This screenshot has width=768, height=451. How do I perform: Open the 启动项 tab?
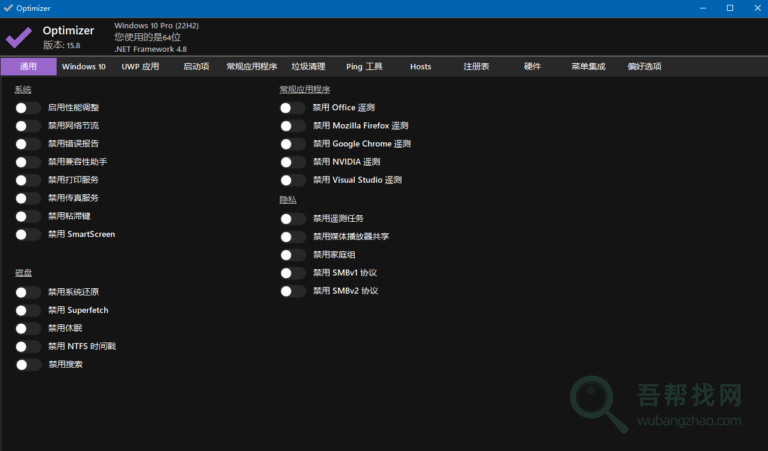[196, 67]
